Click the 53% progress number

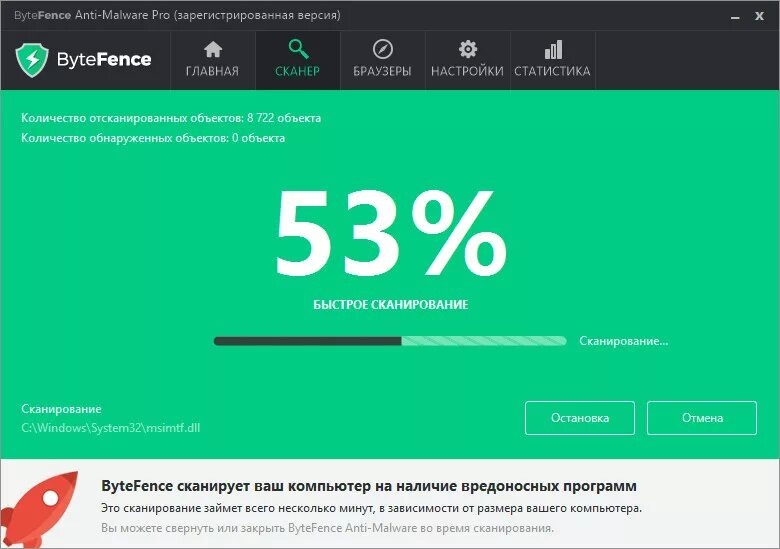pos(391,233)
